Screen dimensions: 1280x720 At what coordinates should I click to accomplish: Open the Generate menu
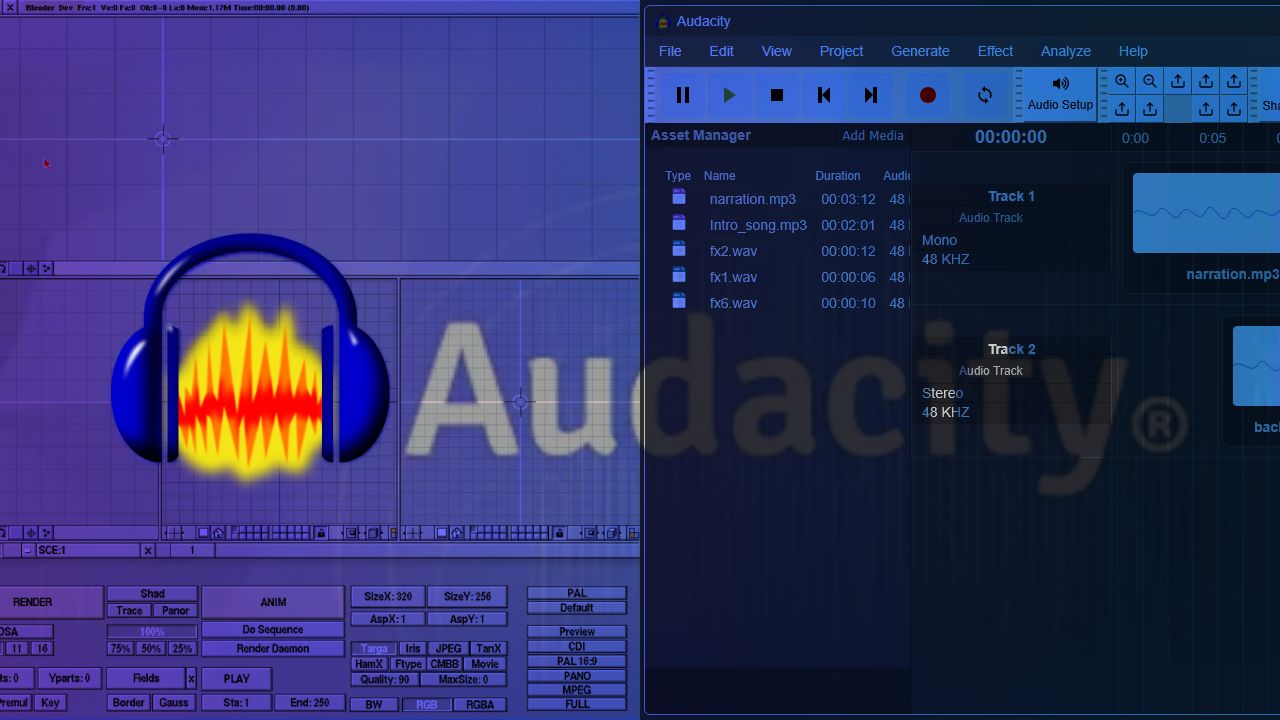(x=920, y=51)
